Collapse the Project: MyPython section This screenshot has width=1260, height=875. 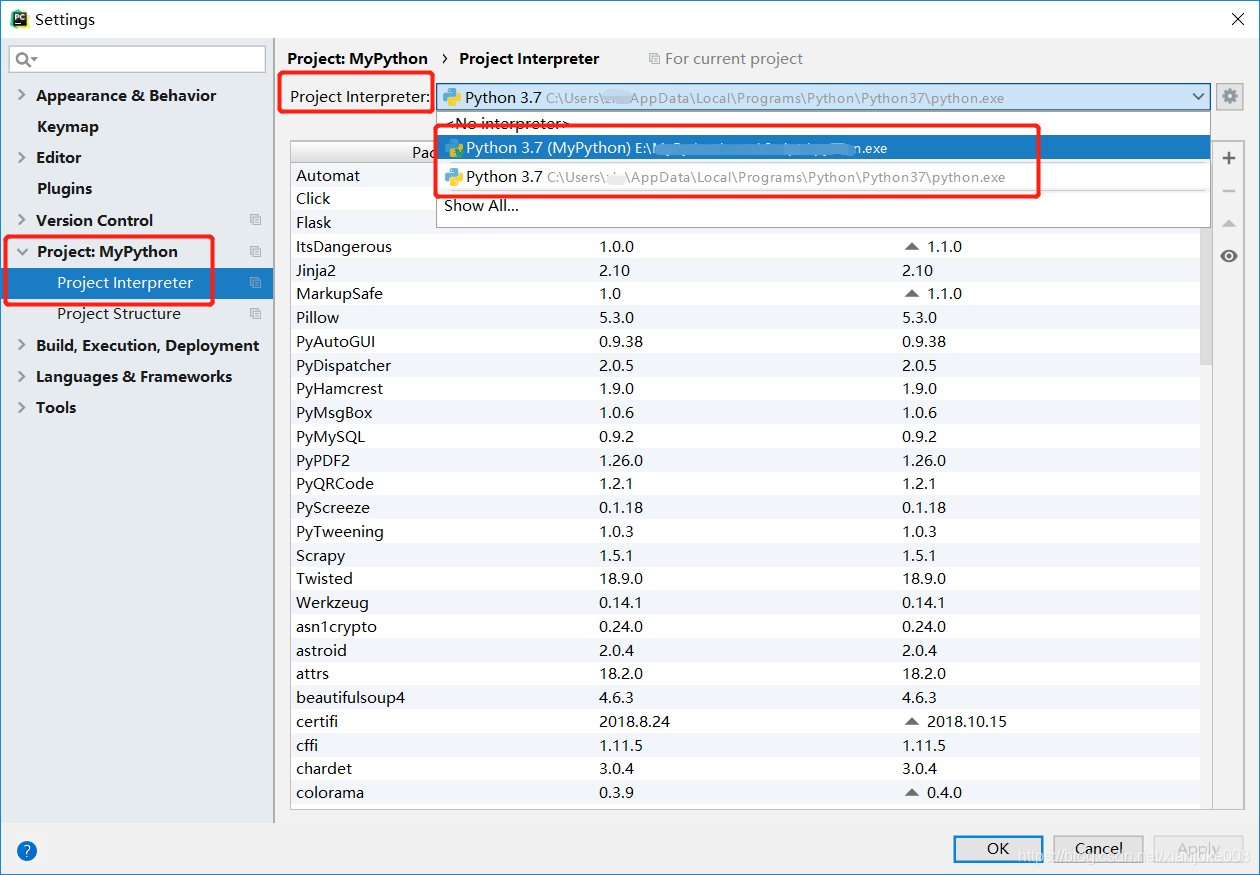pyautogui.click(x=22, y=251)
